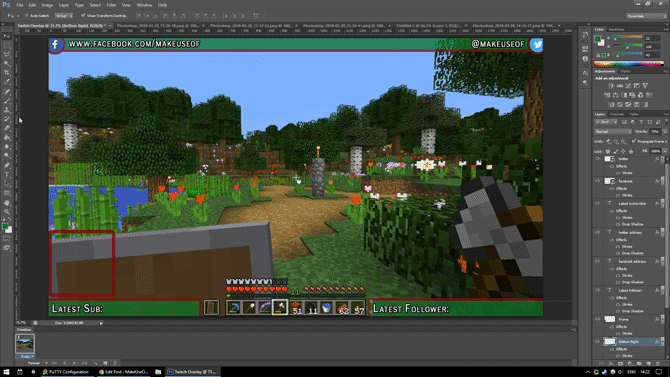670x377 pixels.
Task: Select the Eraser tool
Action: point(7,128)
